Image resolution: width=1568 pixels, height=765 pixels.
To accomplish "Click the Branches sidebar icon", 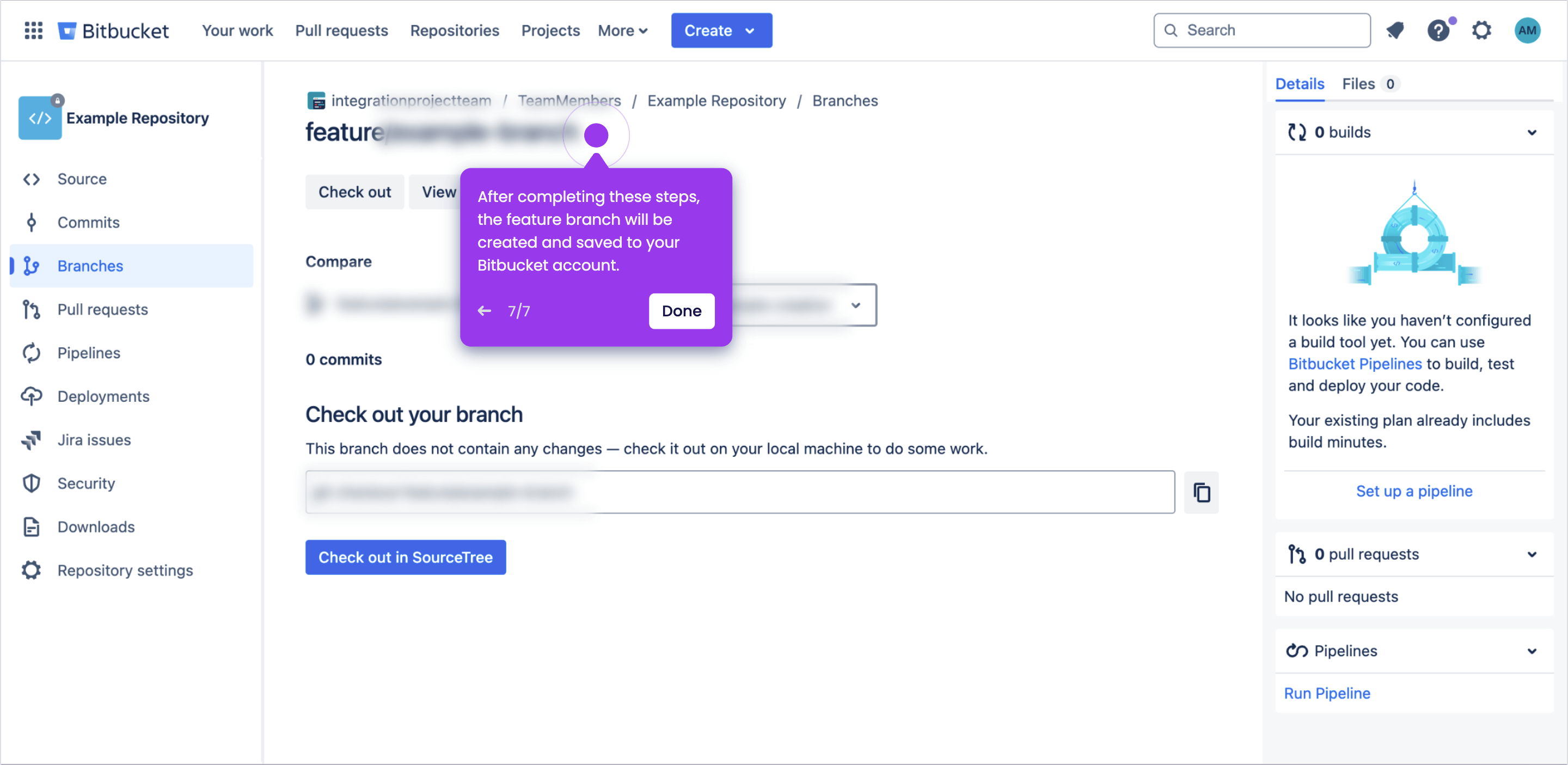I will click(32, 266).
